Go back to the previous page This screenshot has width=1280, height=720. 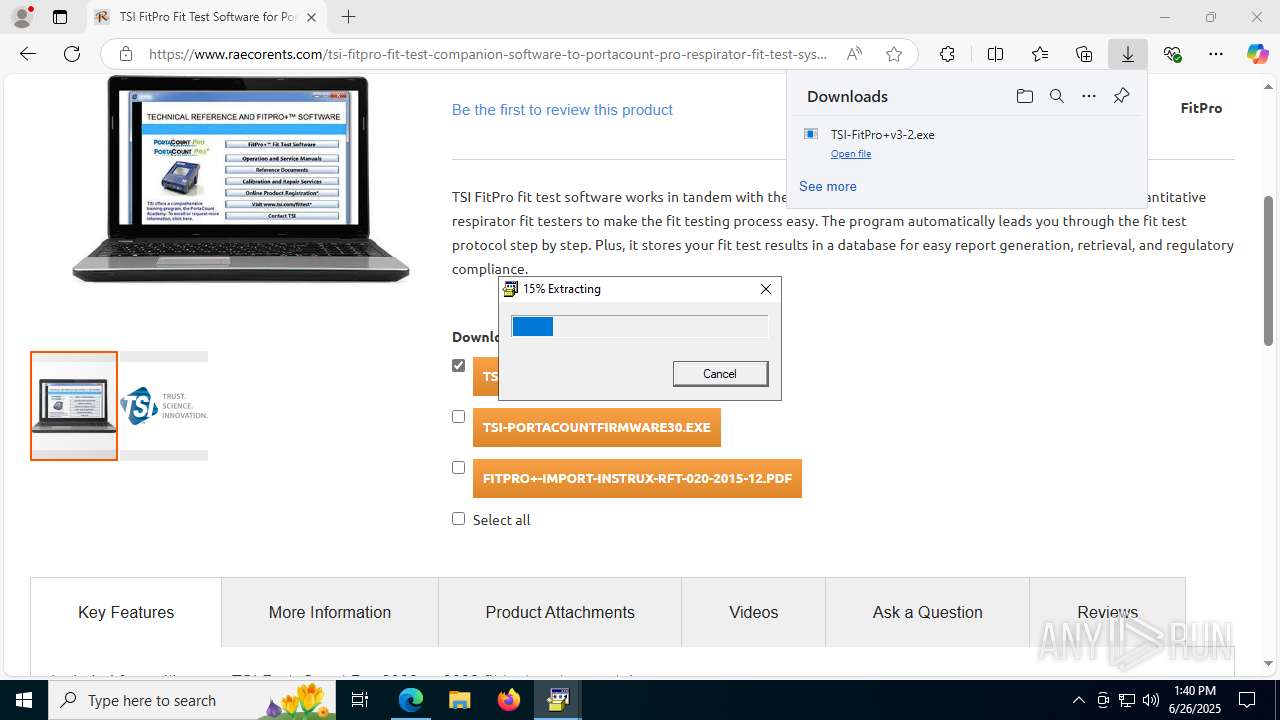(x=28, y=54)
